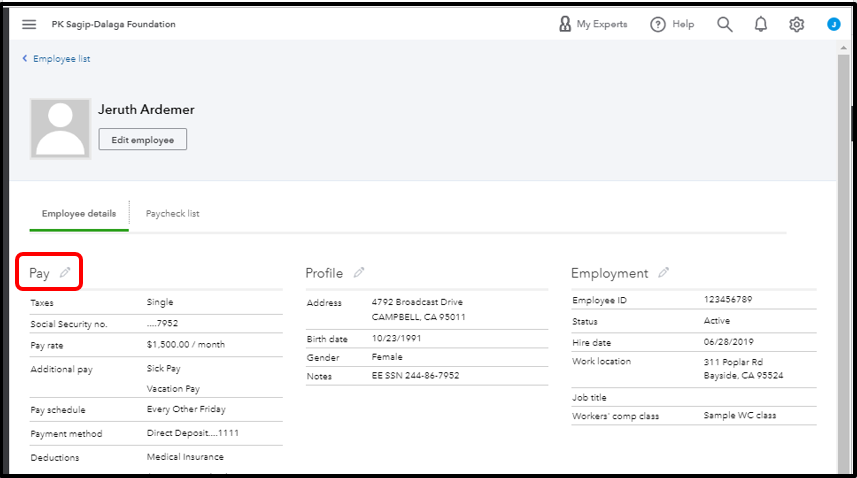Switch to the Paycheck list tab
Image resolution: width=857 pixels, height=478 pixels.
click(173, 213)
